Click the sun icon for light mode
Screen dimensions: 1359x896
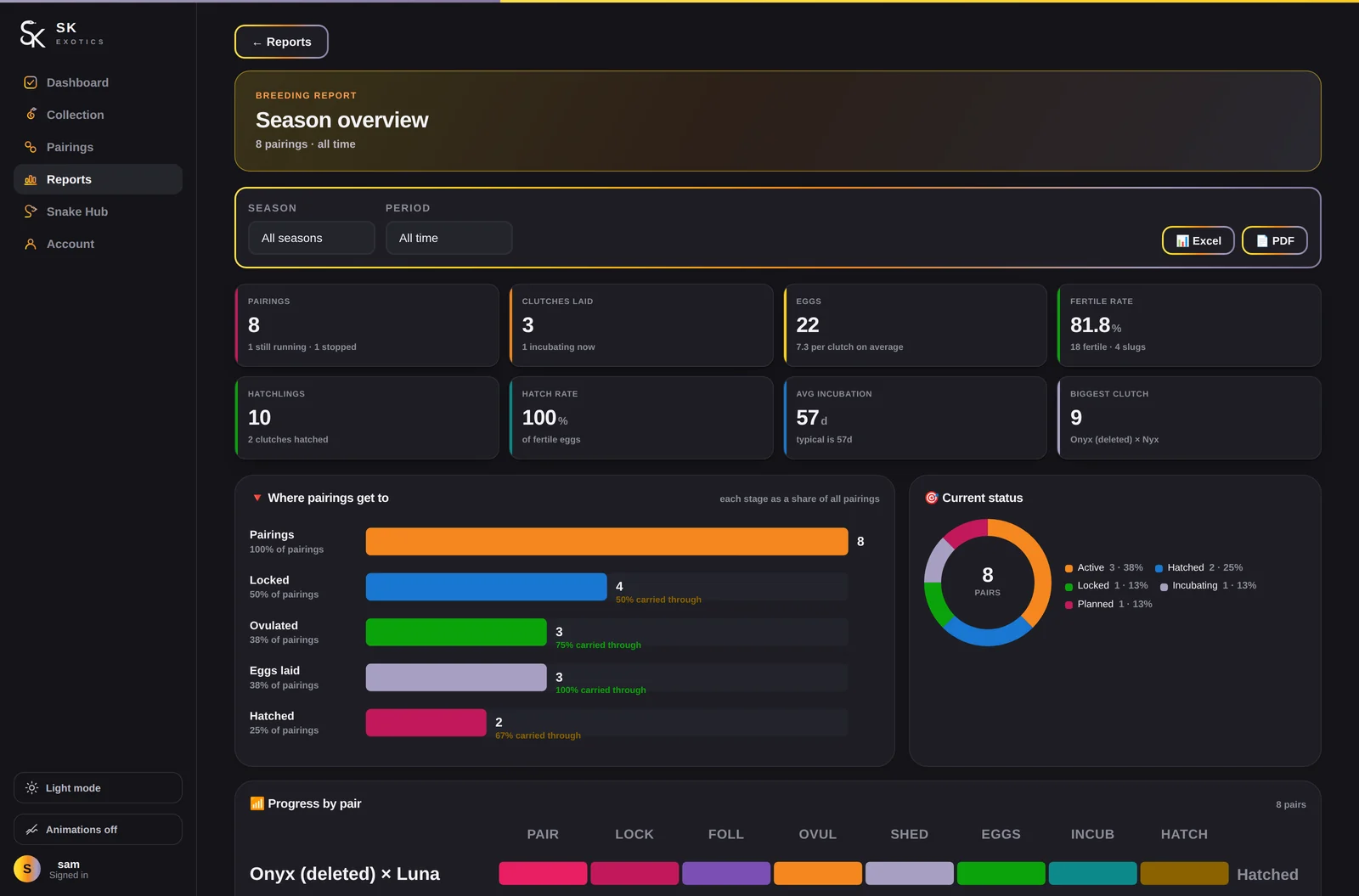(31, 788)
